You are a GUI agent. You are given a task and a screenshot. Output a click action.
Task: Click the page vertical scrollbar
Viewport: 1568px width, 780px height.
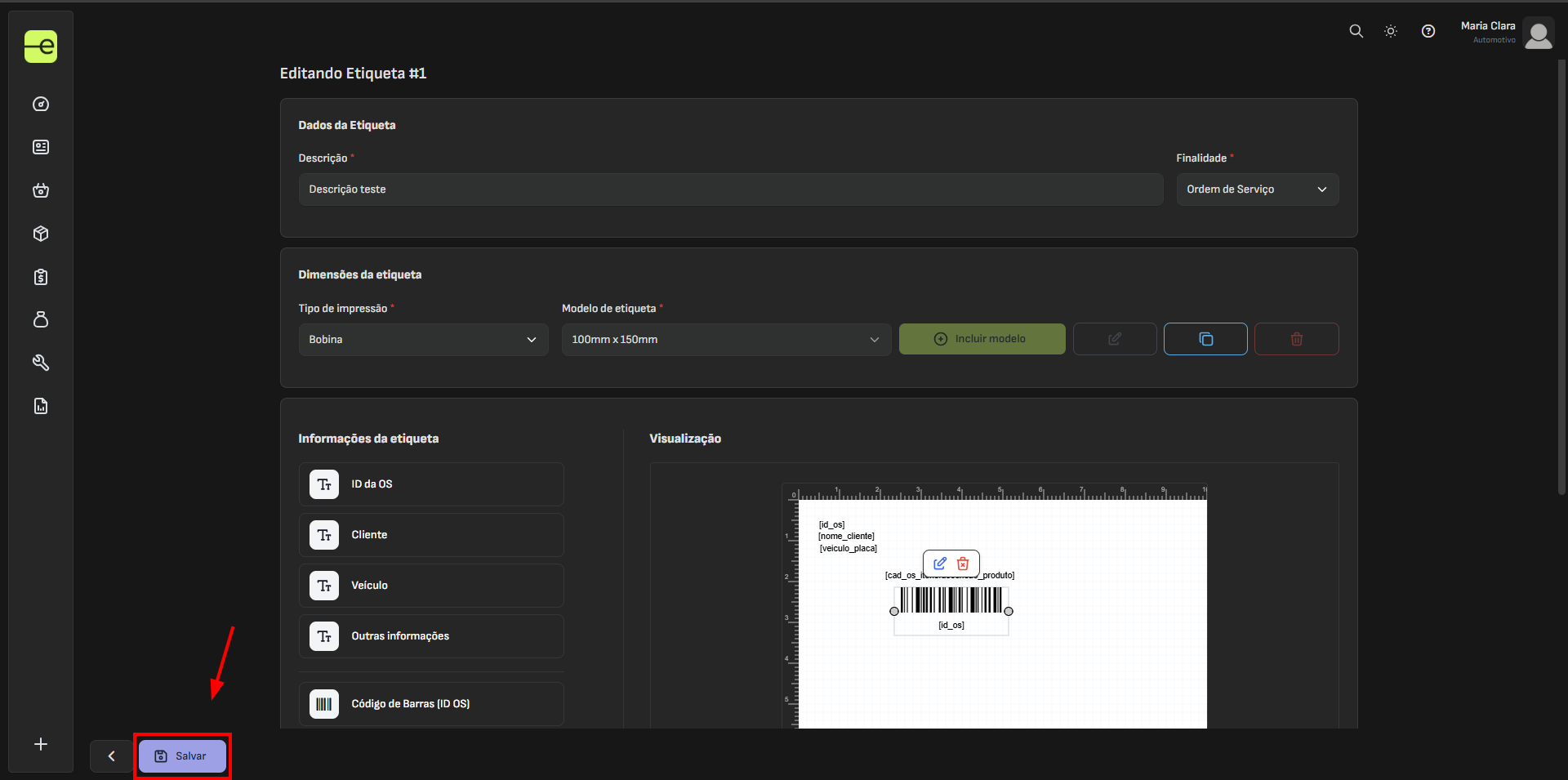point(1561,278)
